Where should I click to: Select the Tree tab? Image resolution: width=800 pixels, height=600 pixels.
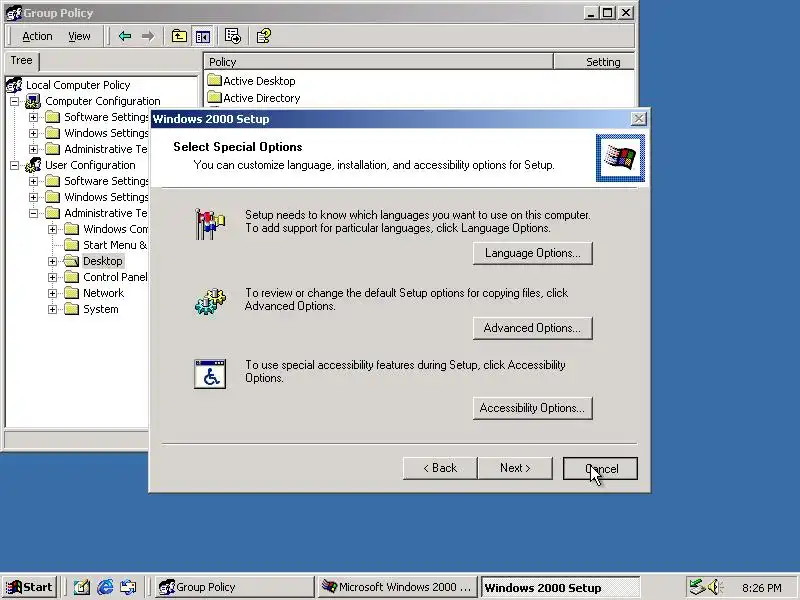[21, 61]
